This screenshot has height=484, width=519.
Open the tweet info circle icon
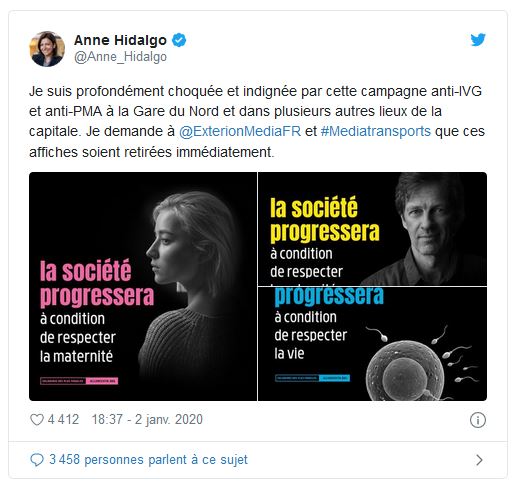click(478, 420)
